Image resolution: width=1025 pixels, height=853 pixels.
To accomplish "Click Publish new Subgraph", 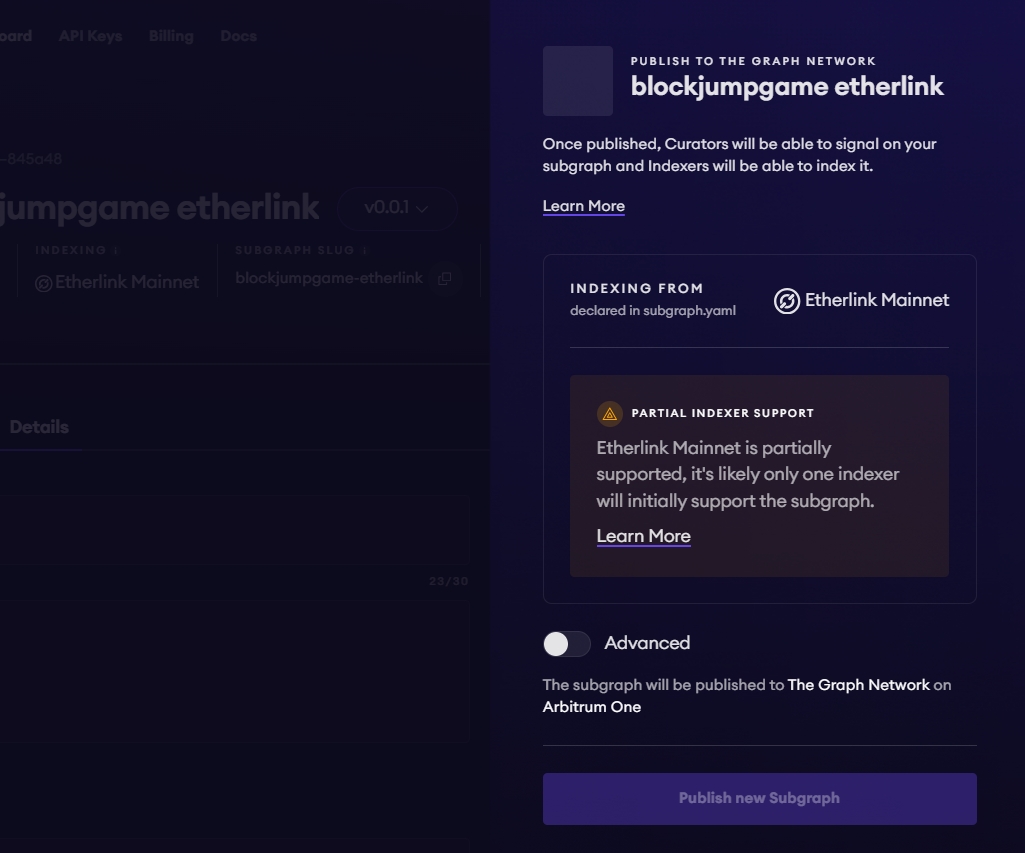I will pyautogui.click(x=759, y=798).
